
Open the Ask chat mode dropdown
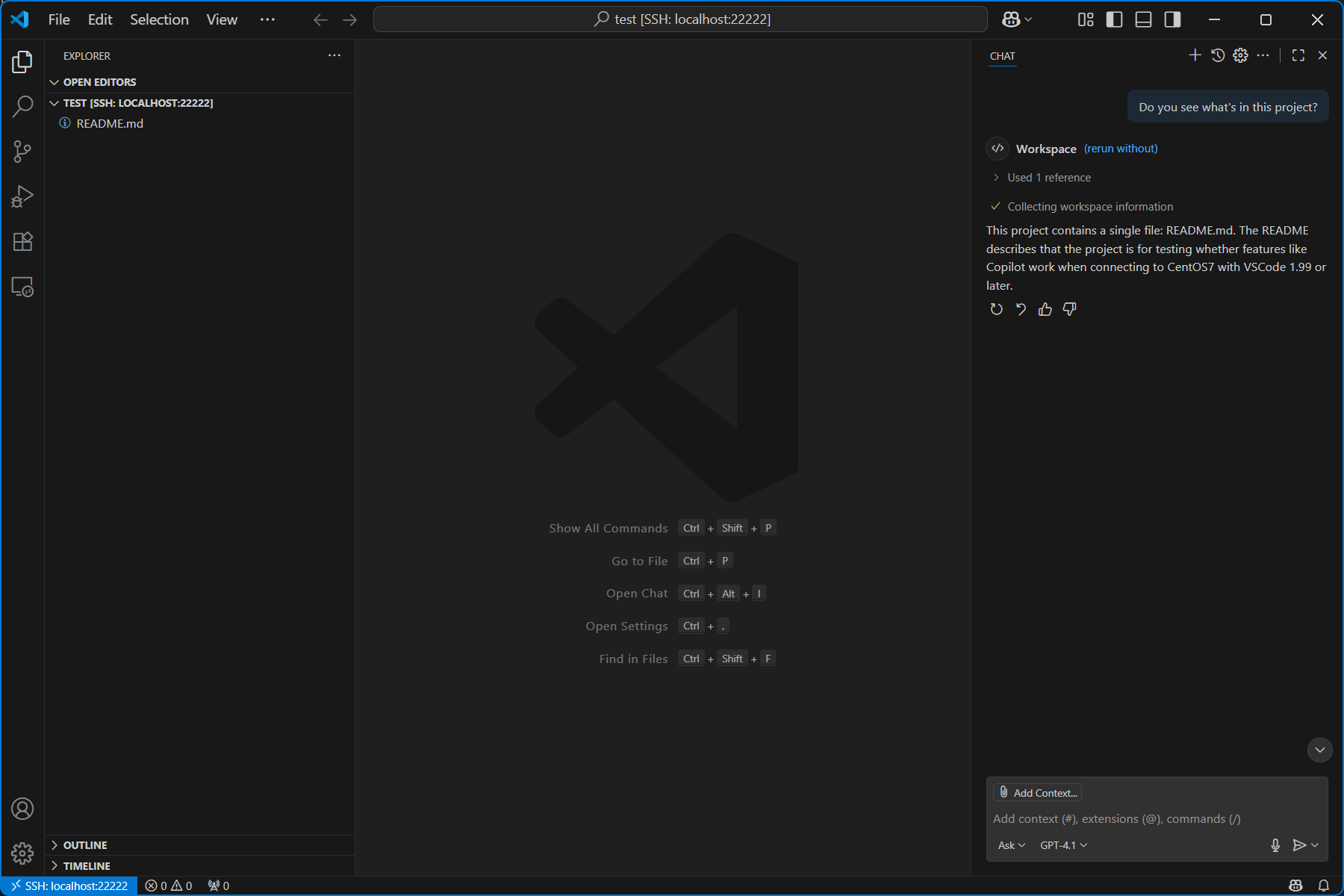pos(1011,845)
